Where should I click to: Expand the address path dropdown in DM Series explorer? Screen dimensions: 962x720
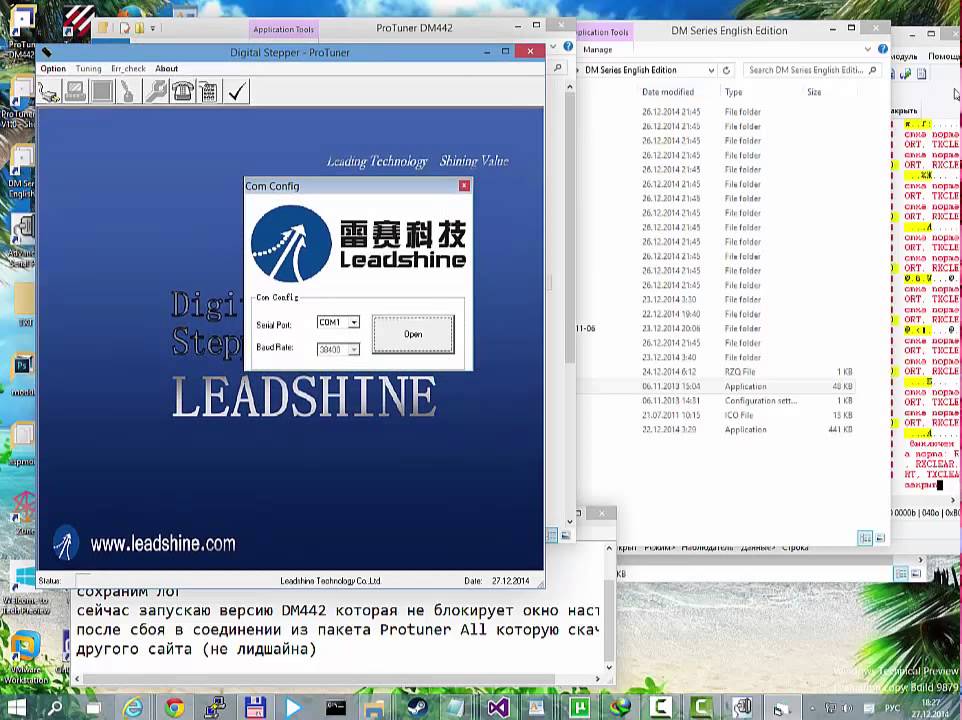[711, 71]
